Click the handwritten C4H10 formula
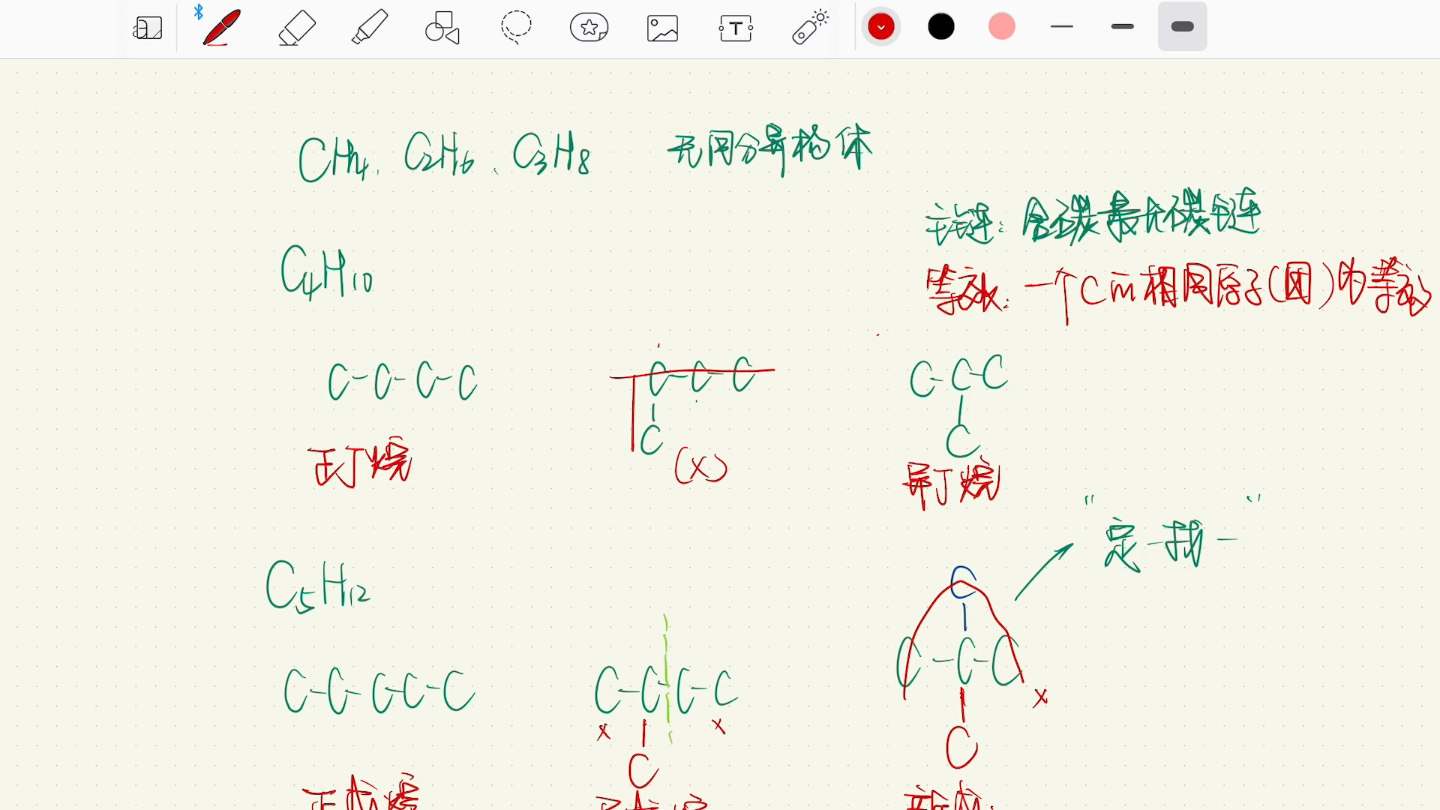 (327, 271)
